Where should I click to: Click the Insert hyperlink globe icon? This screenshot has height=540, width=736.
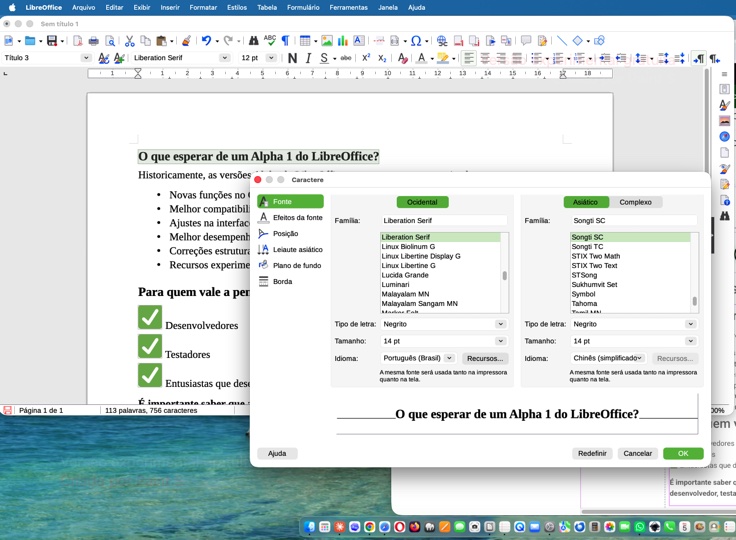[442, 41]
